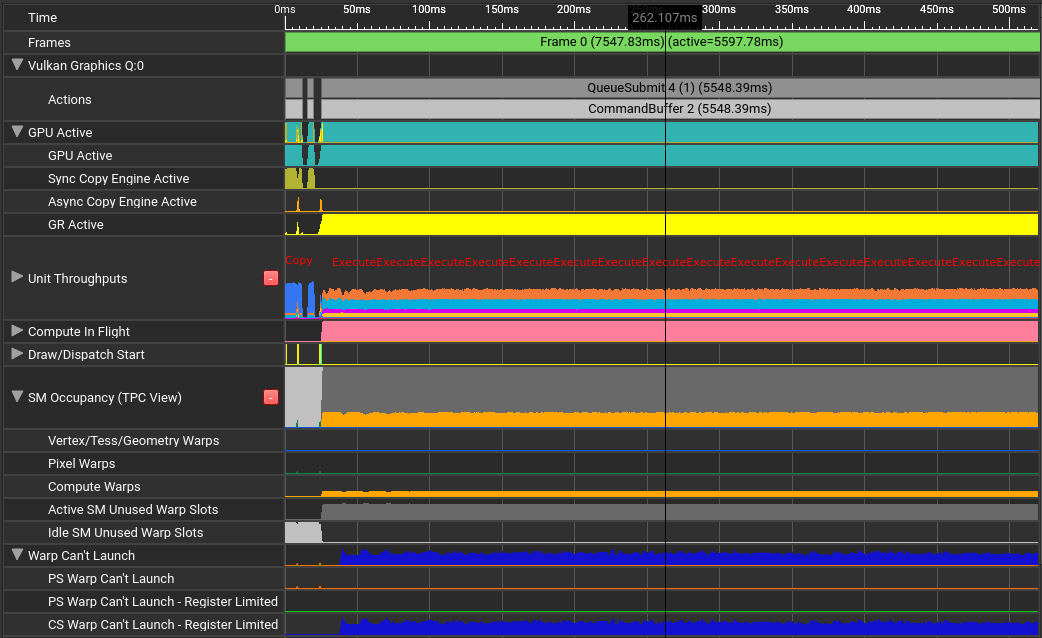Collapse the Vulkan Graphics Q:0 row
Screen dimensions: 1042x638
17,66
